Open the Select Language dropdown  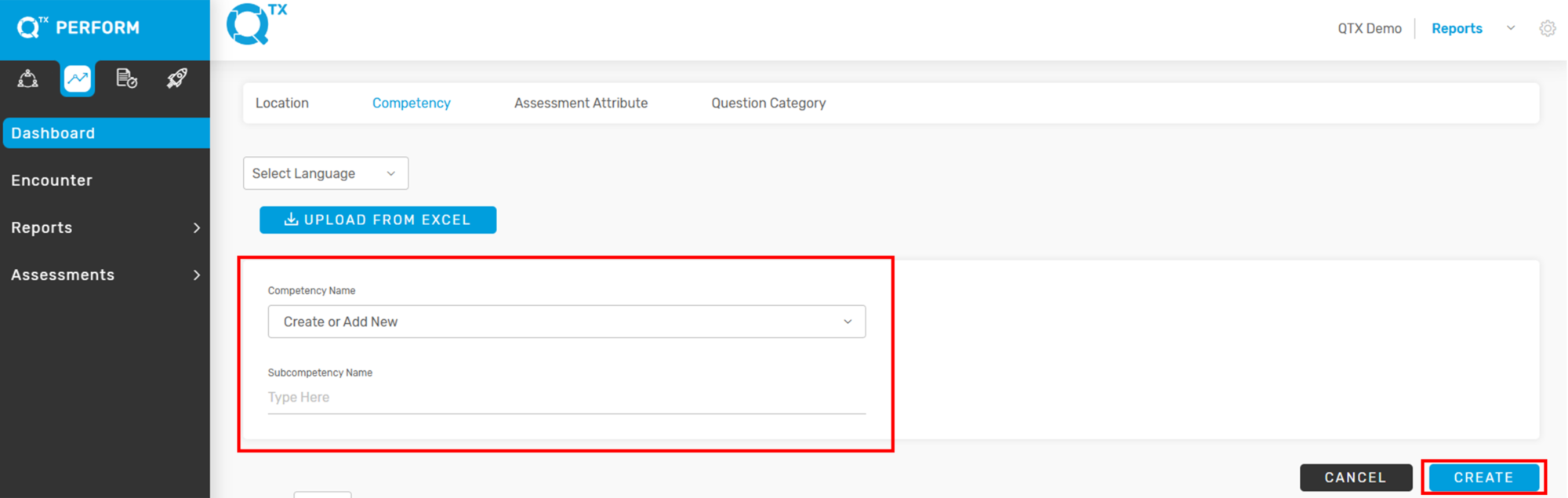pos(325,173)
